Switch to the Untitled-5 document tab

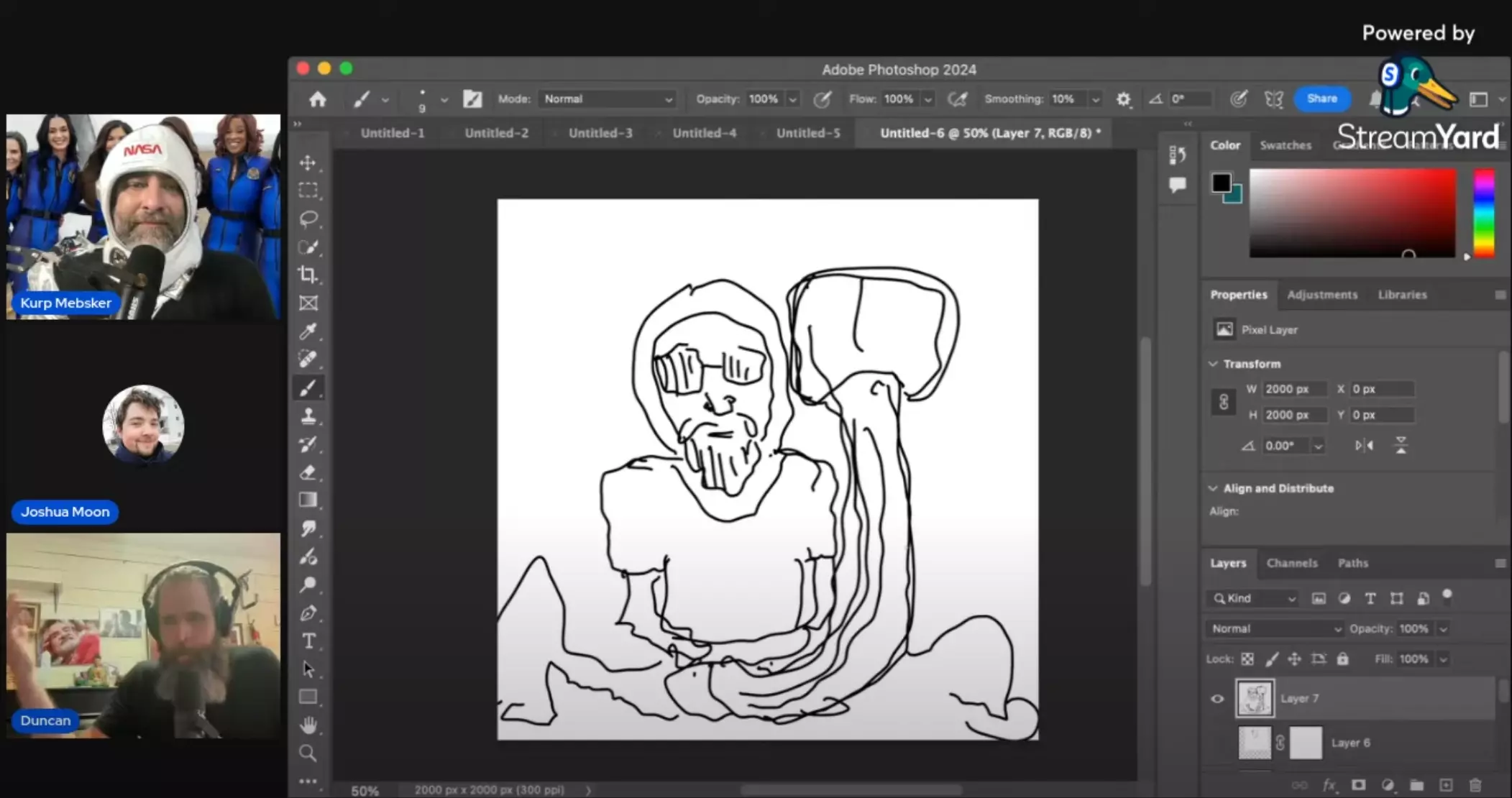coord(808,133)
